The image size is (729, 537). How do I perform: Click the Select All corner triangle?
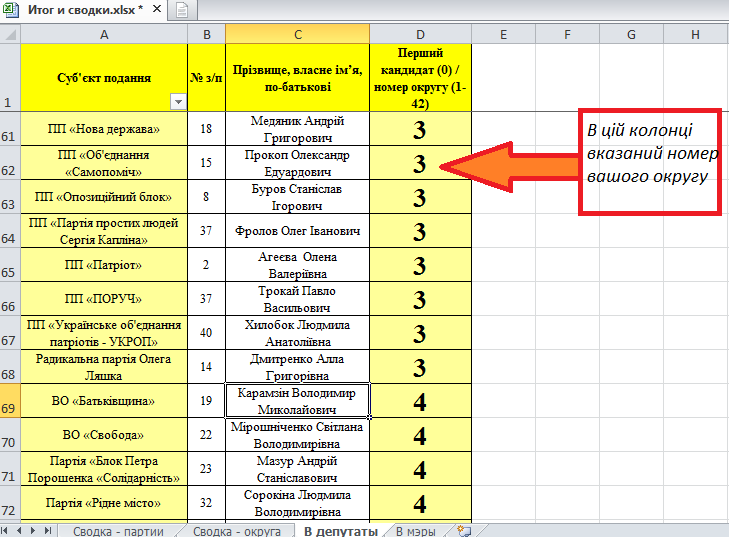click(10, 34)
